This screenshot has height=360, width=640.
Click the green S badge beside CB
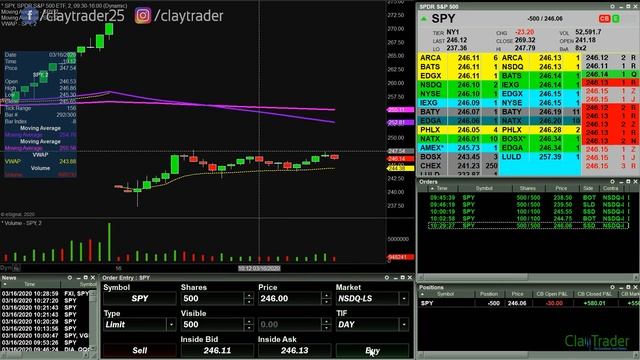616,19
